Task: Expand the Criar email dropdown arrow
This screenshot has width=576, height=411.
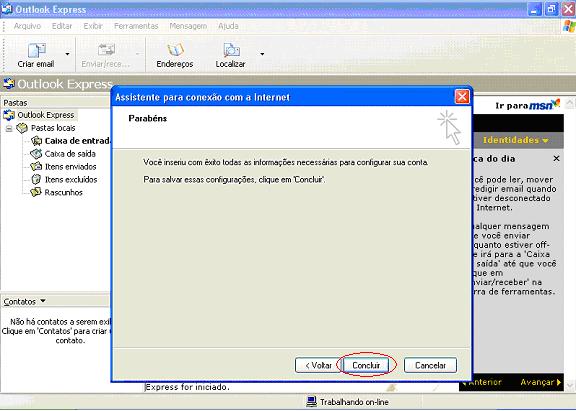Action: point(67,54)
